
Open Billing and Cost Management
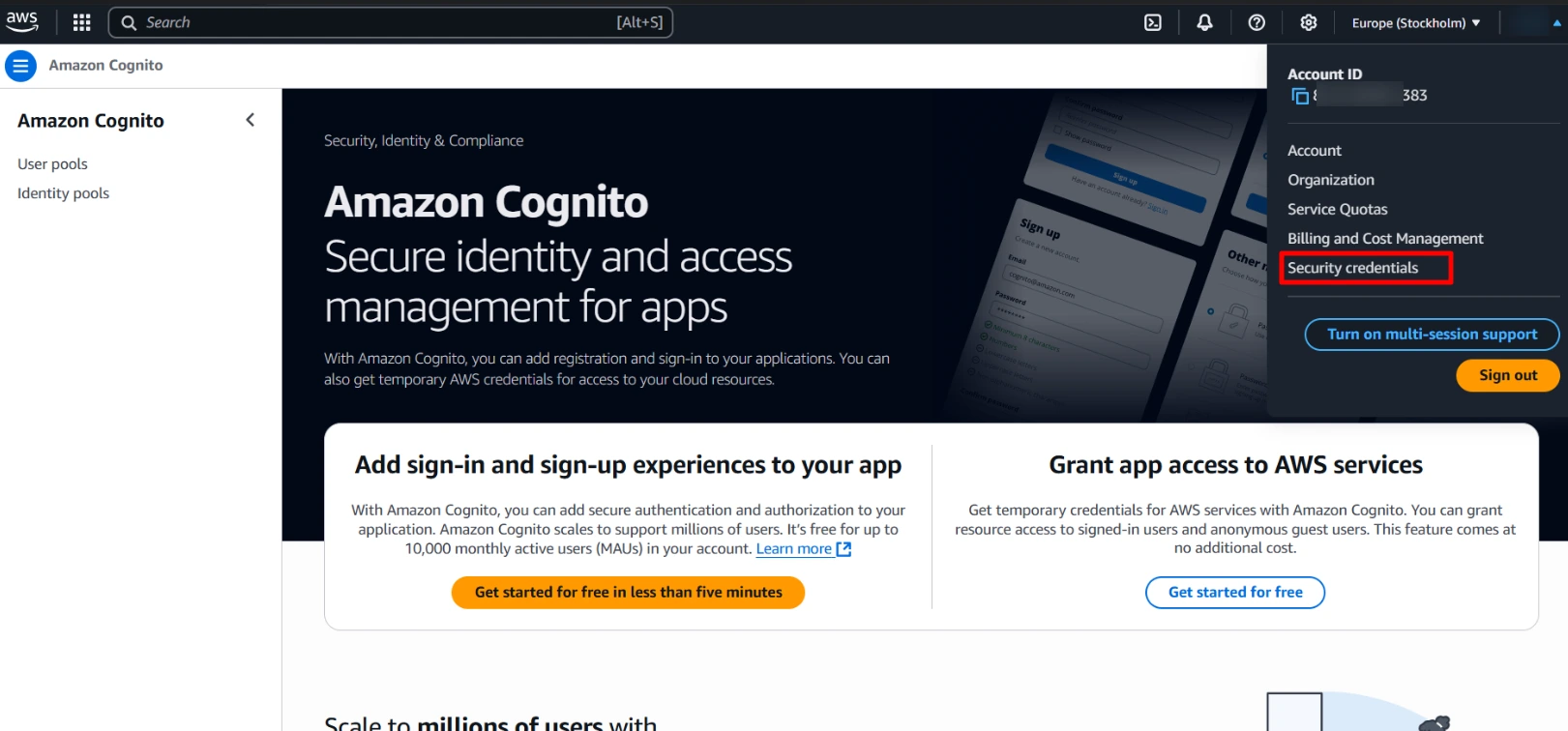point(1385,239)
